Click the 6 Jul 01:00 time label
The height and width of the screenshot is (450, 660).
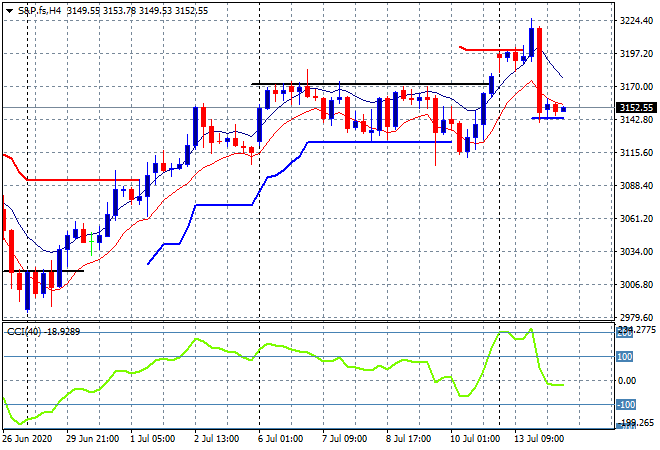pos(280,439)
